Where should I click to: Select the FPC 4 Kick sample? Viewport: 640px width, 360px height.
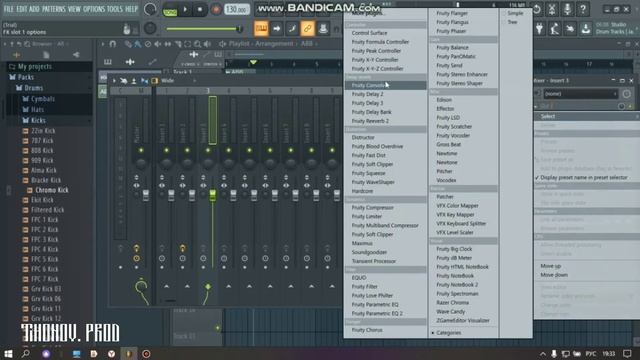pyautogui.click(x=44, y=249)
